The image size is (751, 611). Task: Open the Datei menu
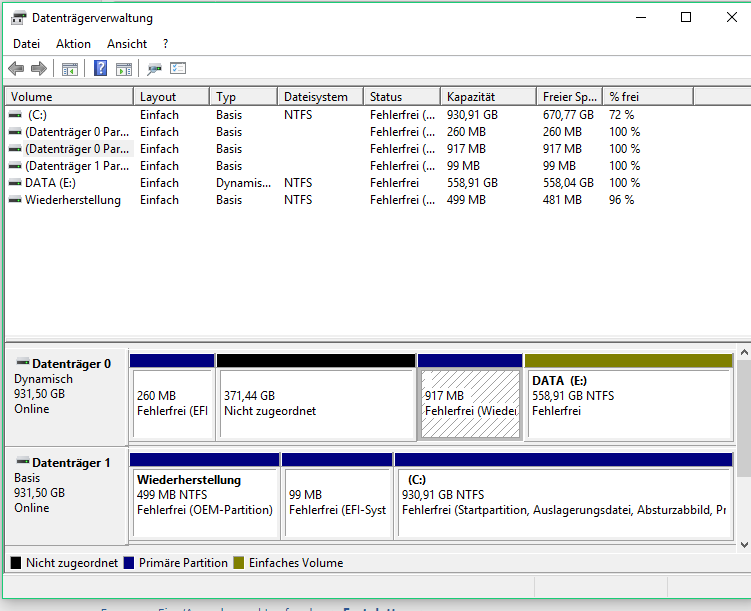click(x=26, y=44)
